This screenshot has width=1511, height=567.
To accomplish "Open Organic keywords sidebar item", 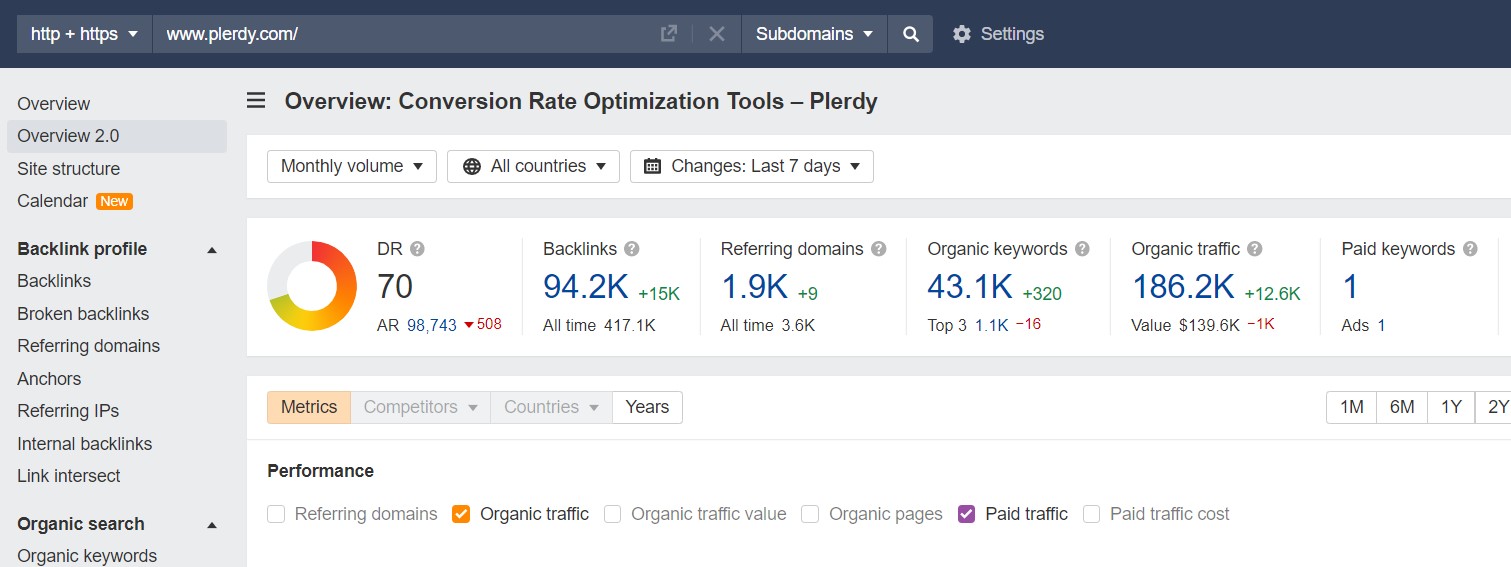I will [87, 556].
